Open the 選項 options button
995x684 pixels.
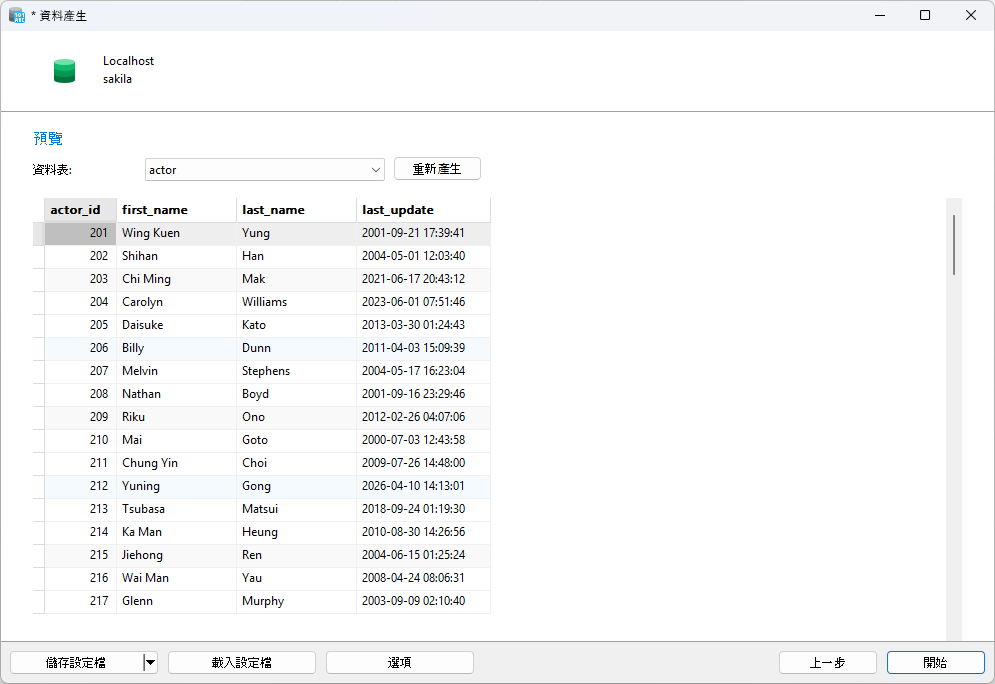click(400, 662)
